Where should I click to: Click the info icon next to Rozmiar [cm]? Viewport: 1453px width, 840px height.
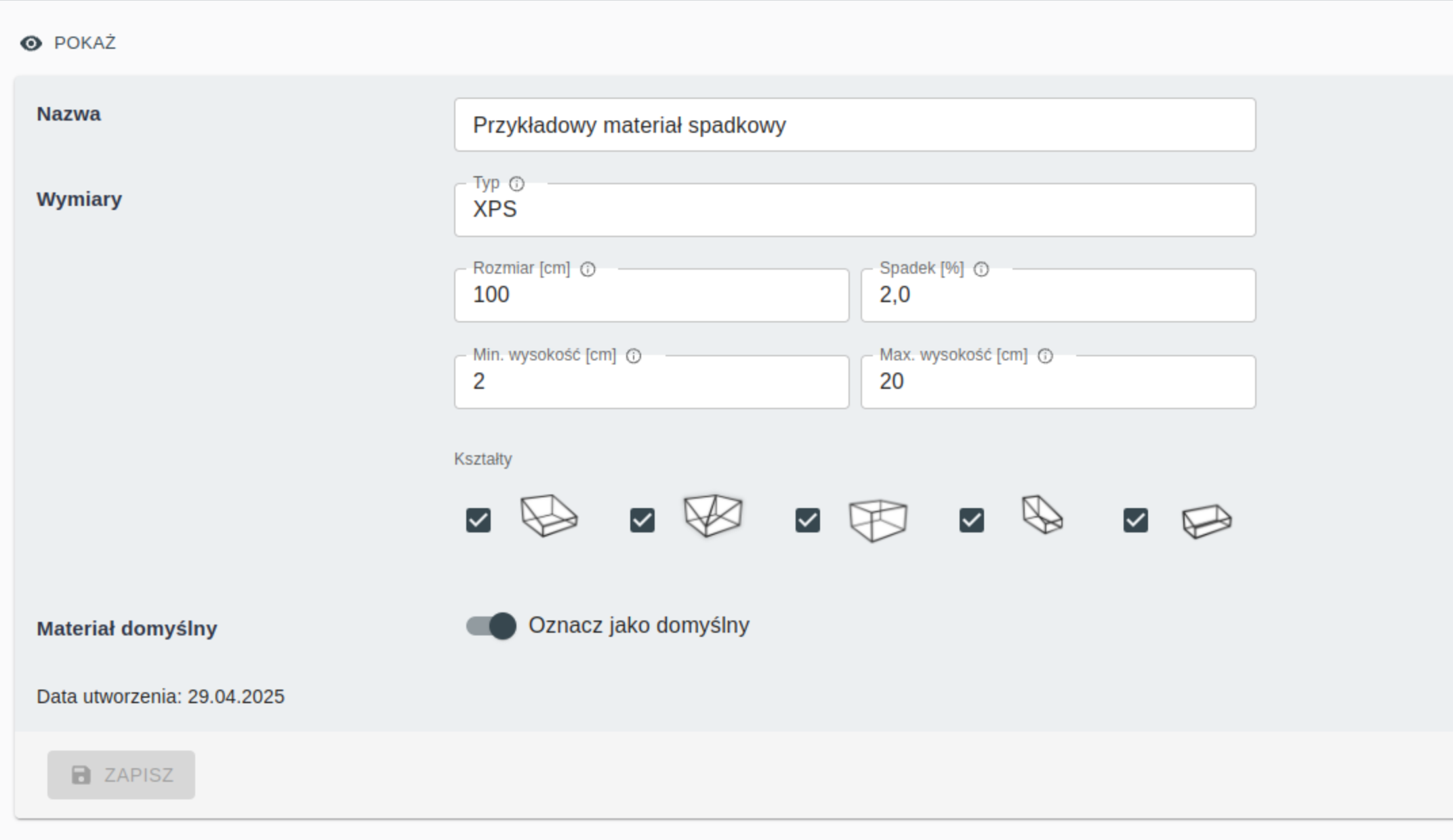pyautogui.click(x=588, y=269)
